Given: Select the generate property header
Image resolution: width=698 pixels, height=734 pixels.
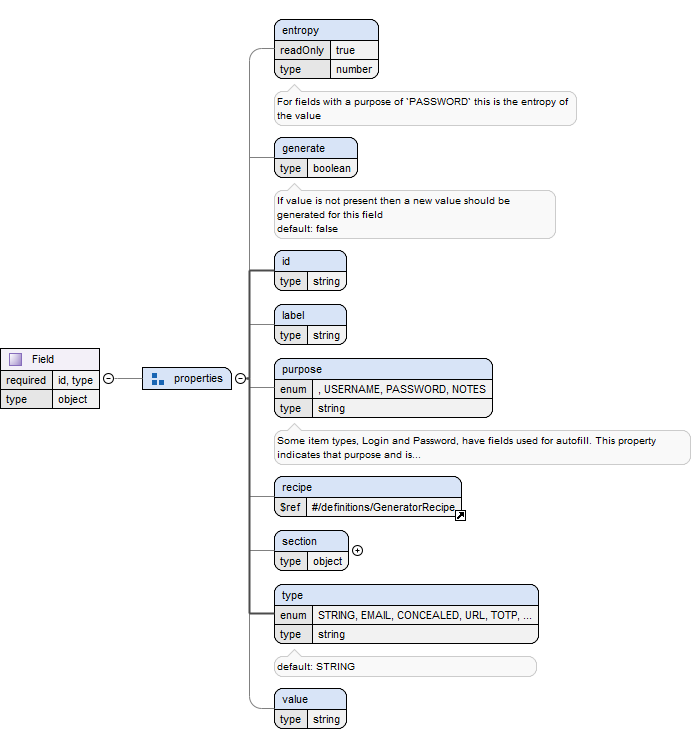Looking at the screenshot, I should 315,148.
